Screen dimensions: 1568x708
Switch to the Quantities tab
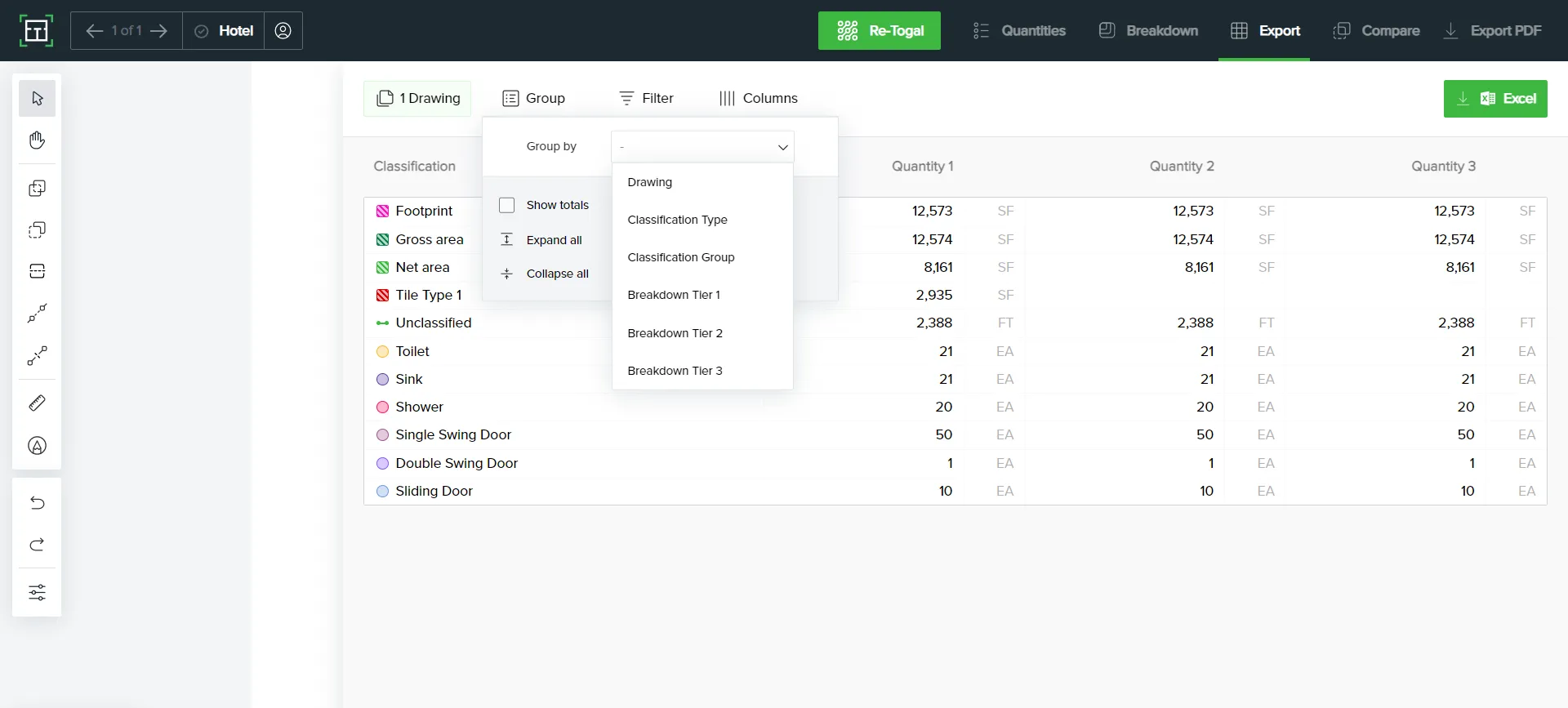click(x=1019, y=31)
